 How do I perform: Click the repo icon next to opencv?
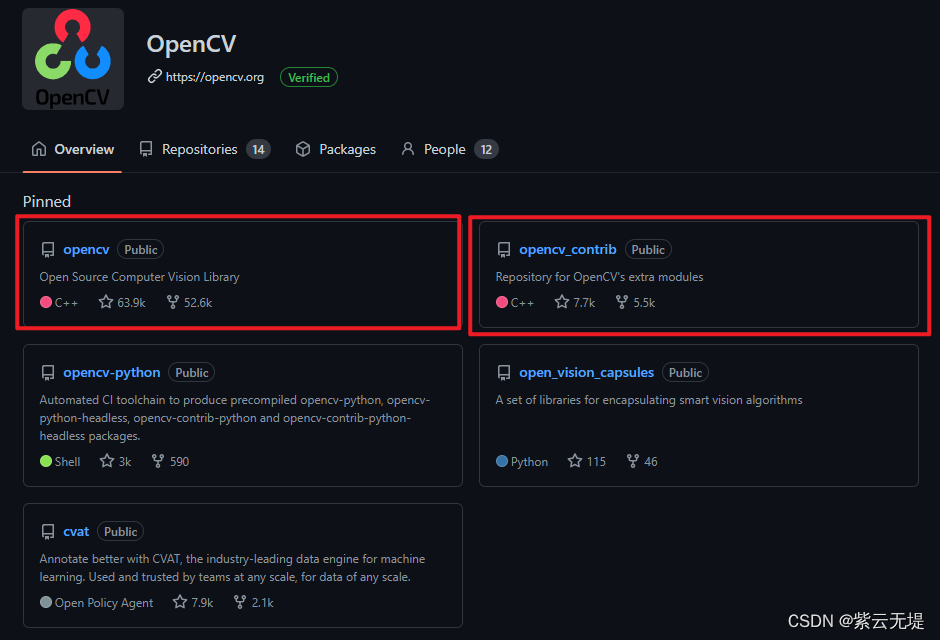(48, 250)
